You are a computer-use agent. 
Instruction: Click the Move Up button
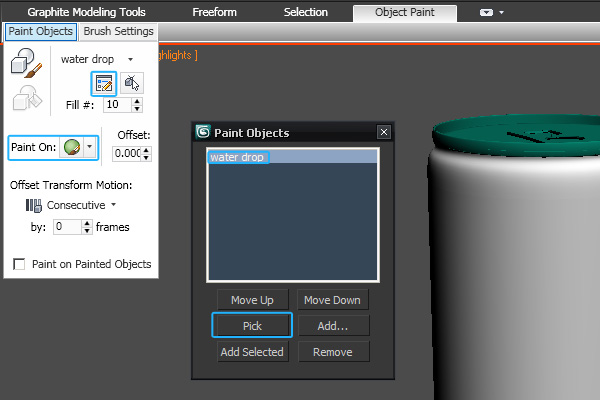pos(253,300)
